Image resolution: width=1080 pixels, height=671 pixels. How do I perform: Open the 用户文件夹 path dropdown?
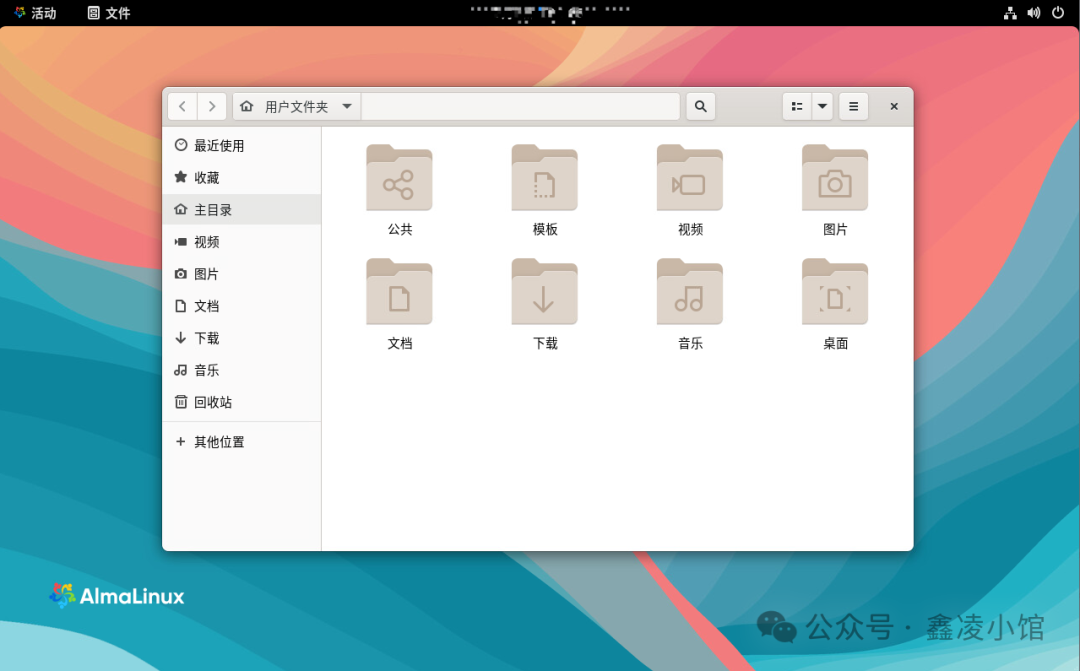[346, 106]
